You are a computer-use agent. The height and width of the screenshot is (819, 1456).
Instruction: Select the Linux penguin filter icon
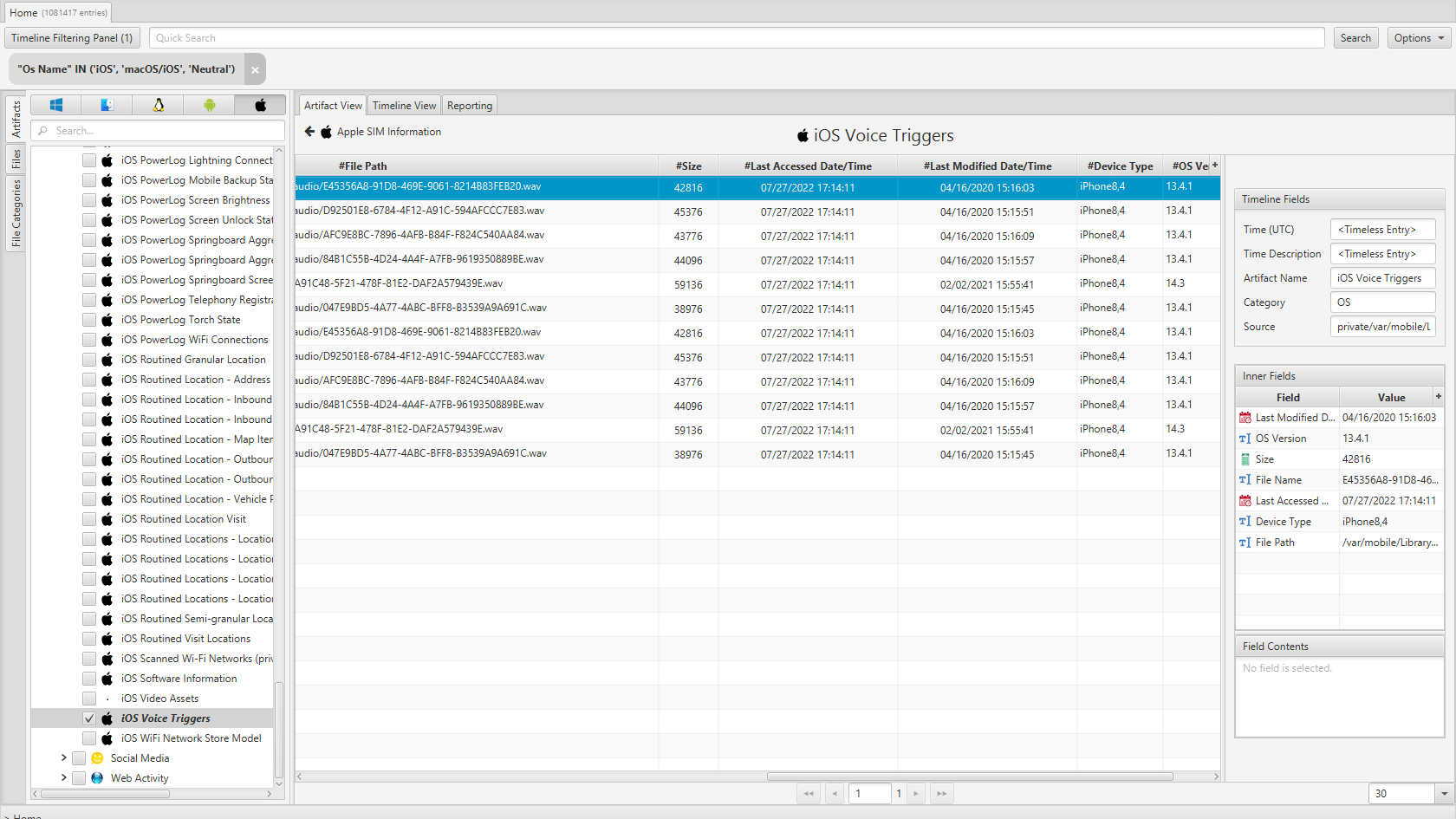(158, 105)
